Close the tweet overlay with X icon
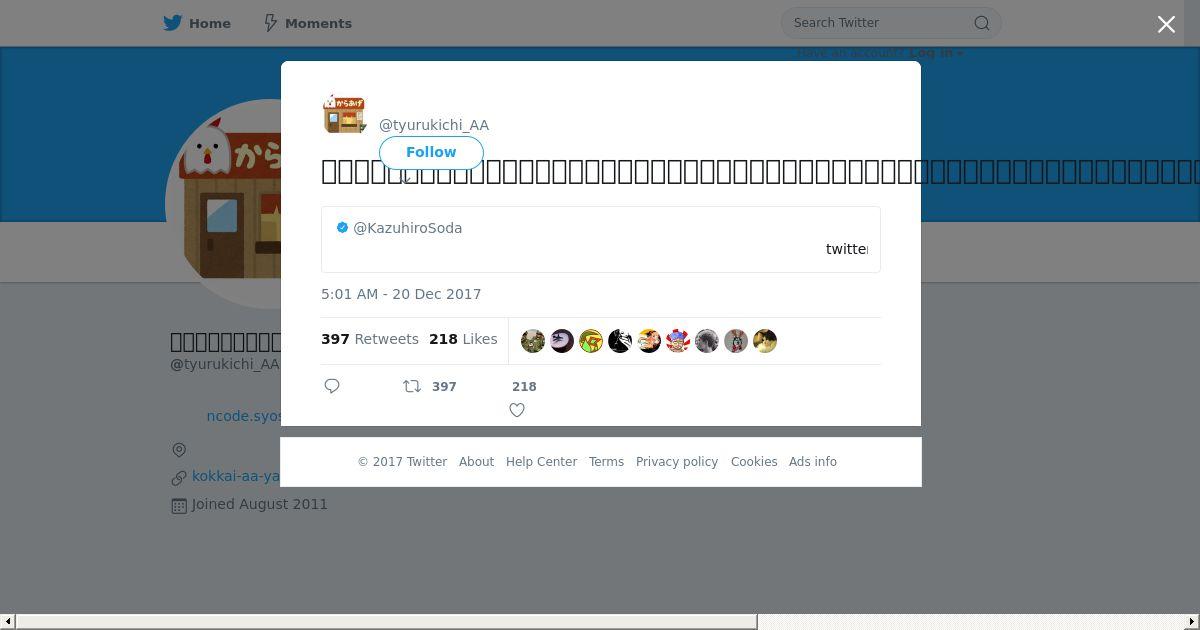This screenshot has width=1200, height=630. coord(1166,24)
